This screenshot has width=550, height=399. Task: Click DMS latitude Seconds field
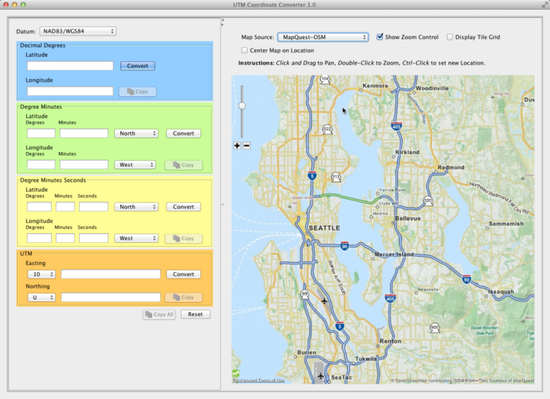(94, 207)
